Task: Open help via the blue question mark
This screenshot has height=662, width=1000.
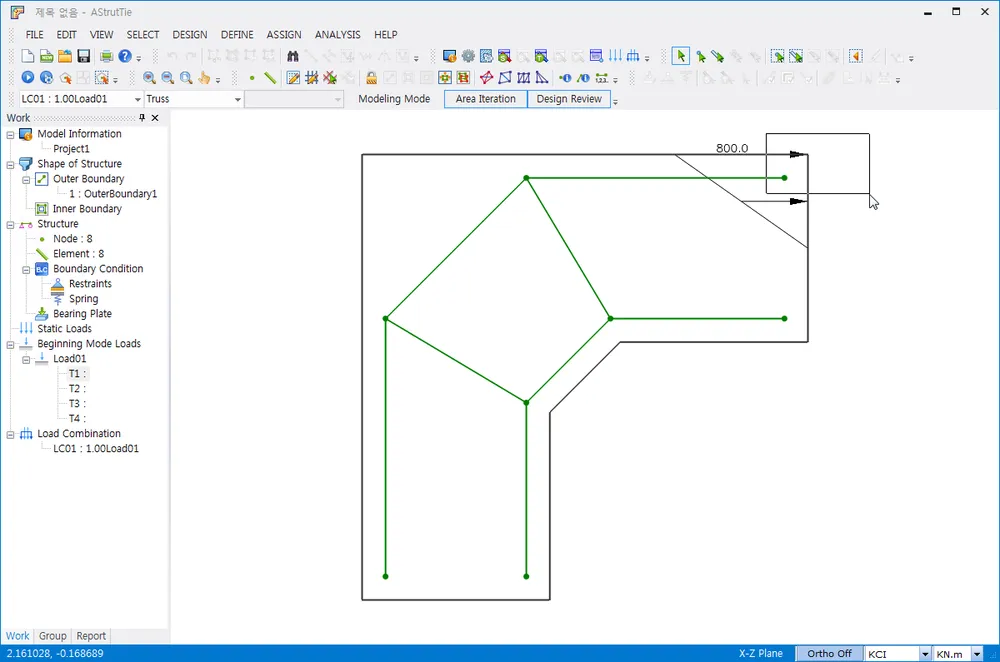Action: 125,57
